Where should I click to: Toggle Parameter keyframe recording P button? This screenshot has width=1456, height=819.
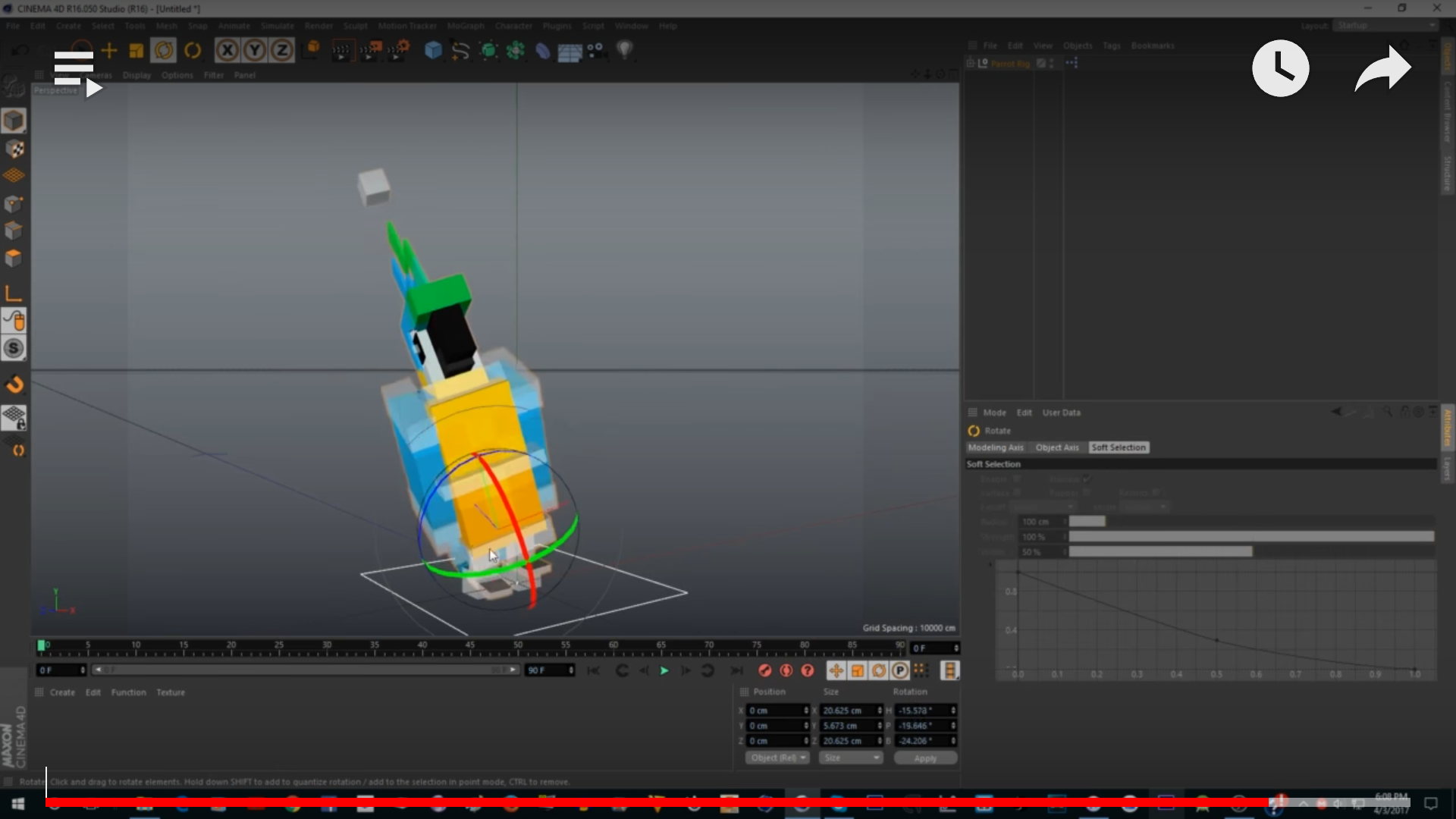pos(899,670)
